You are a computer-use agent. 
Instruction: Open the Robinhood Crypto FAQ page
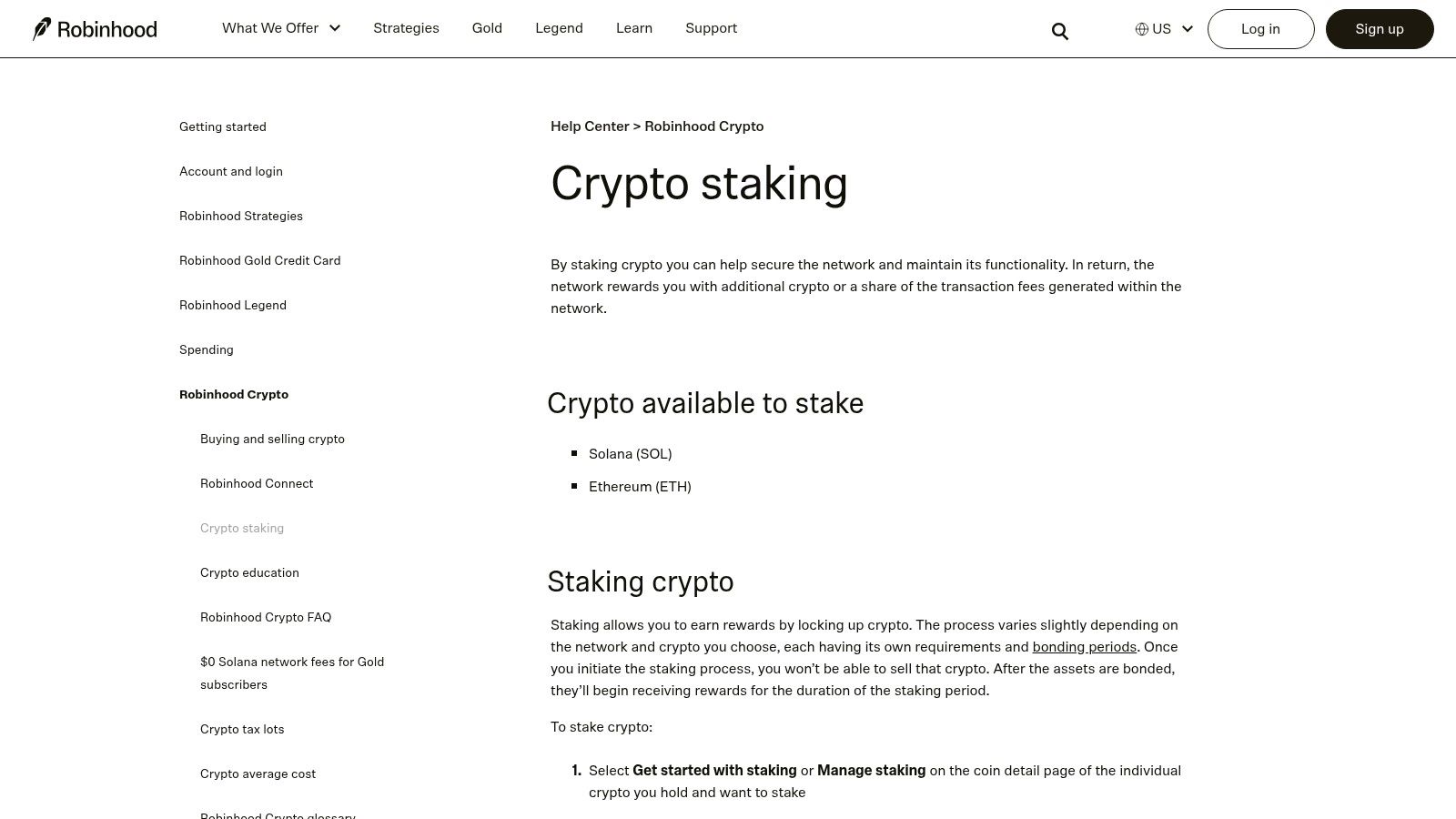266,617
